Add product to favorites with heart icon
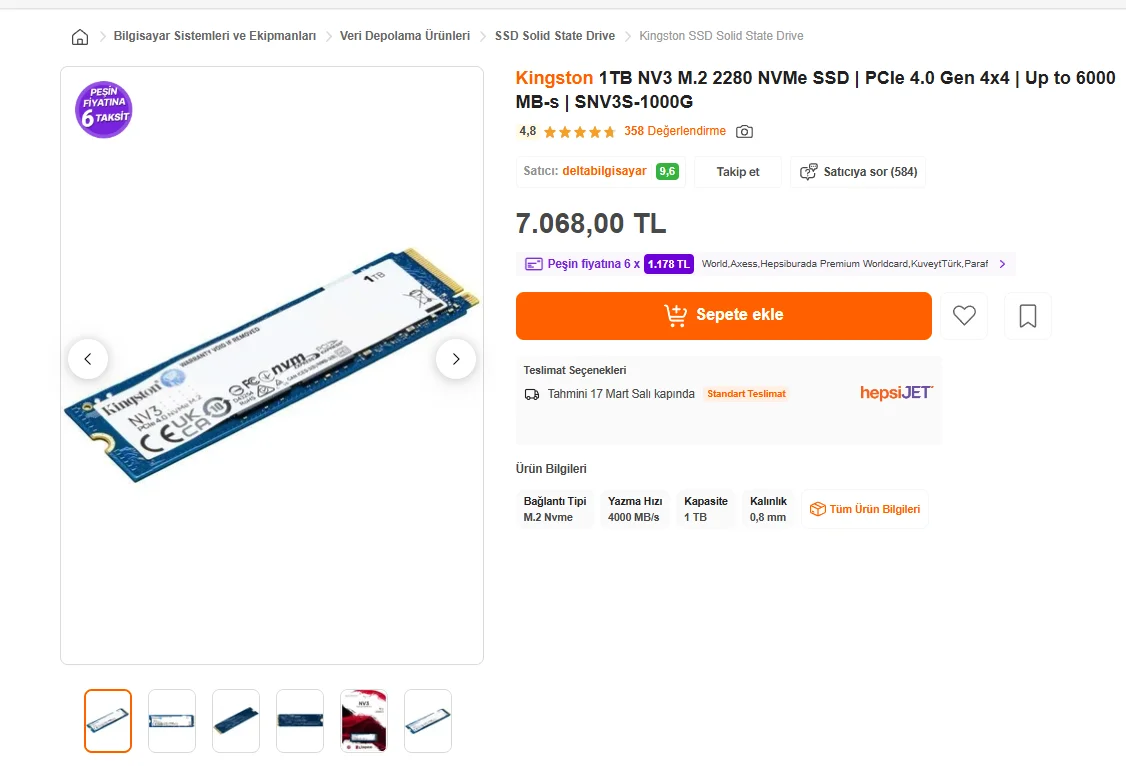Viewport: 1126px width, 766px height. click(964, 316)
